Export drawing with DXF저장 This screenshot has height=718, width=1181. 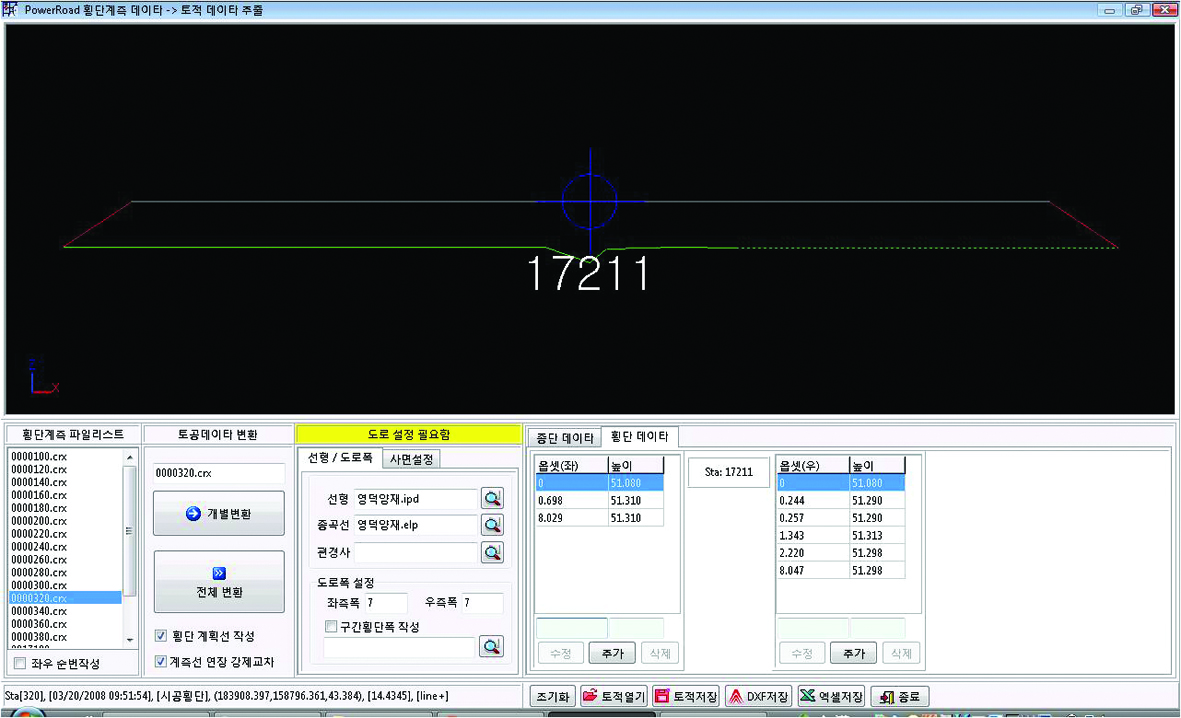click(x=758, y=697)
